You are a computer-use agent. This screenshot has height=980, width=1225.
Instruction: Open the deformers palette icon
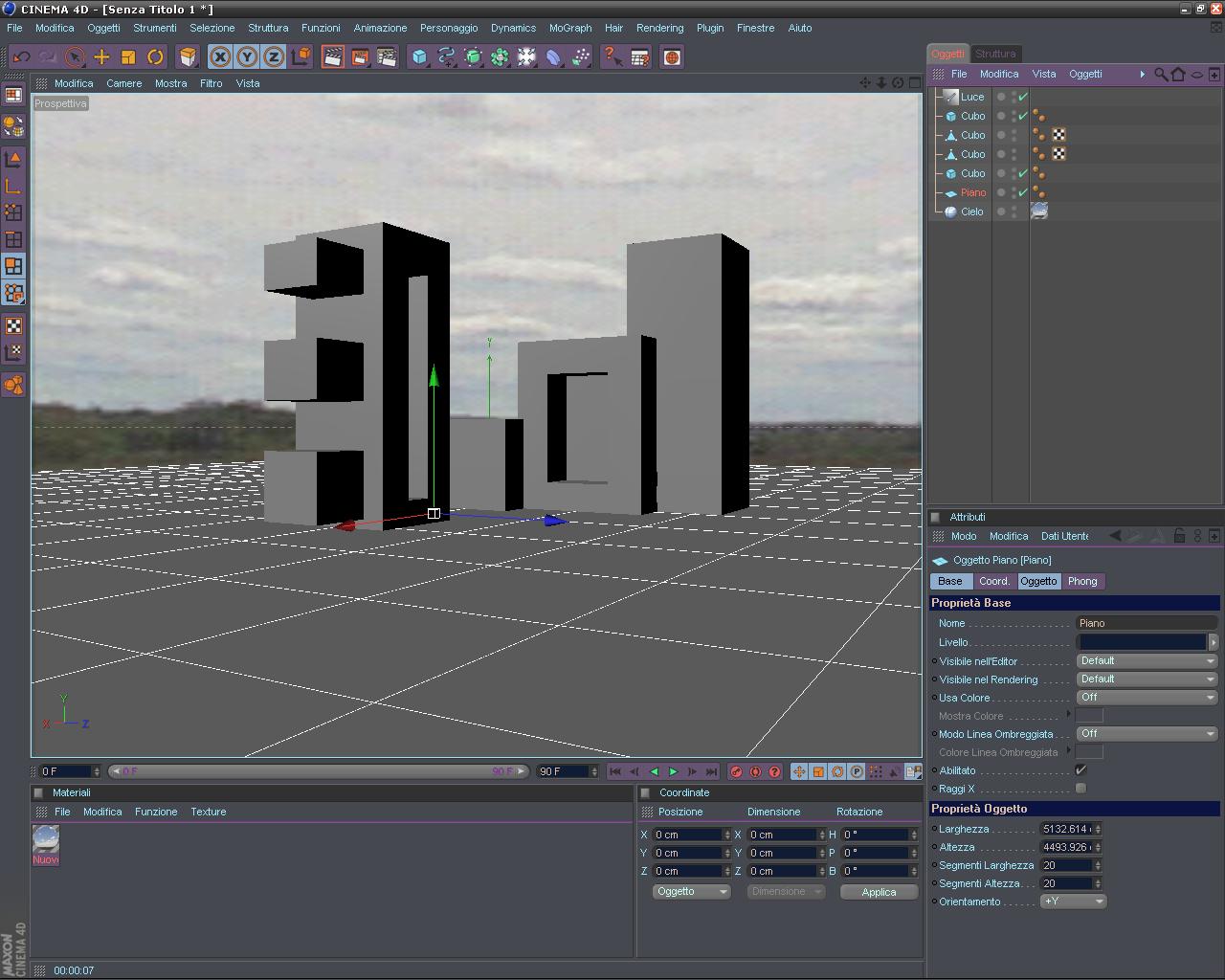click(553, 57)
